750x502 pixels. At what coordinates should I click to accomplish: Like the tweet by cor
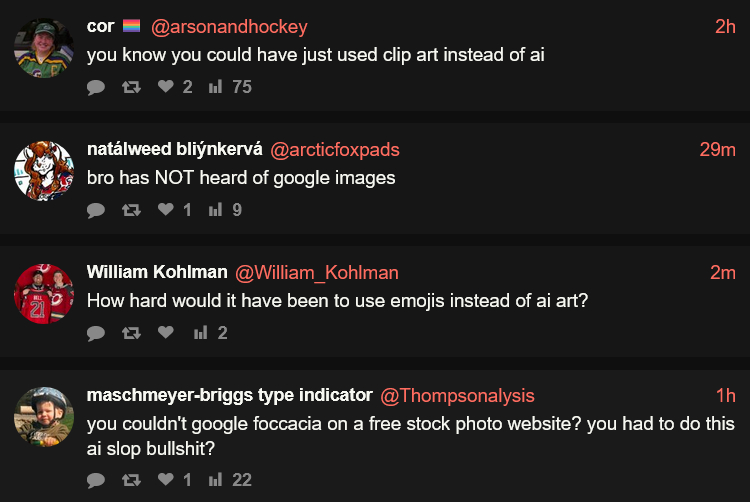click(x=165, y=87)
